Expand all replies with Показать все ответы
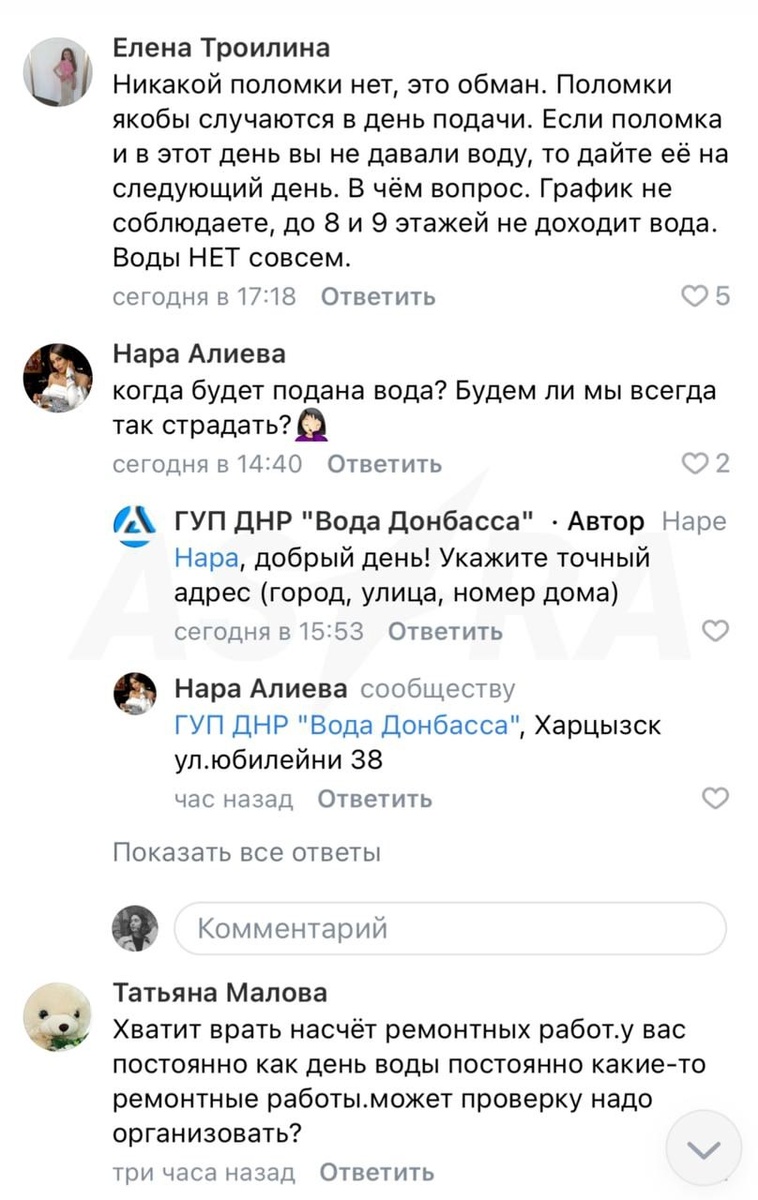The width and height of the screenshot is (758, 1200). click(246, 852)
